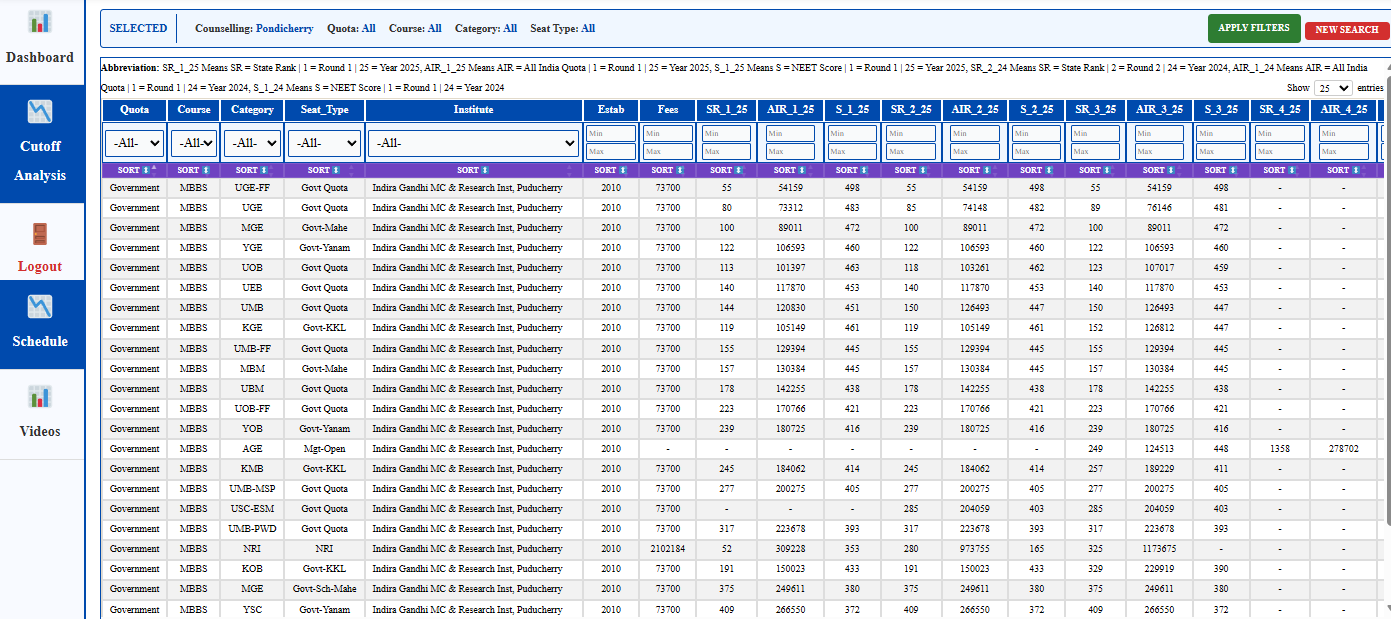Open the Institute filter dropdown

[473, 143]
